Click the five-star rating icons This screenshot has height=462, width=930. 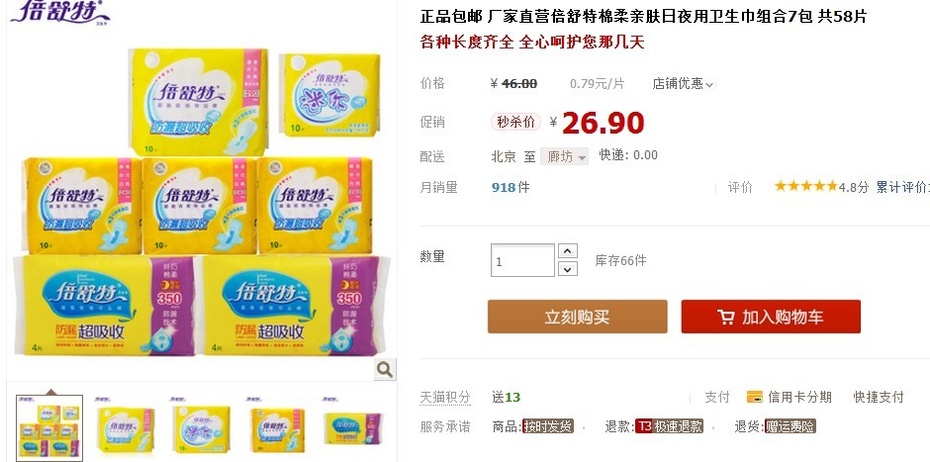pyautogui.click(x=805, y=186)
